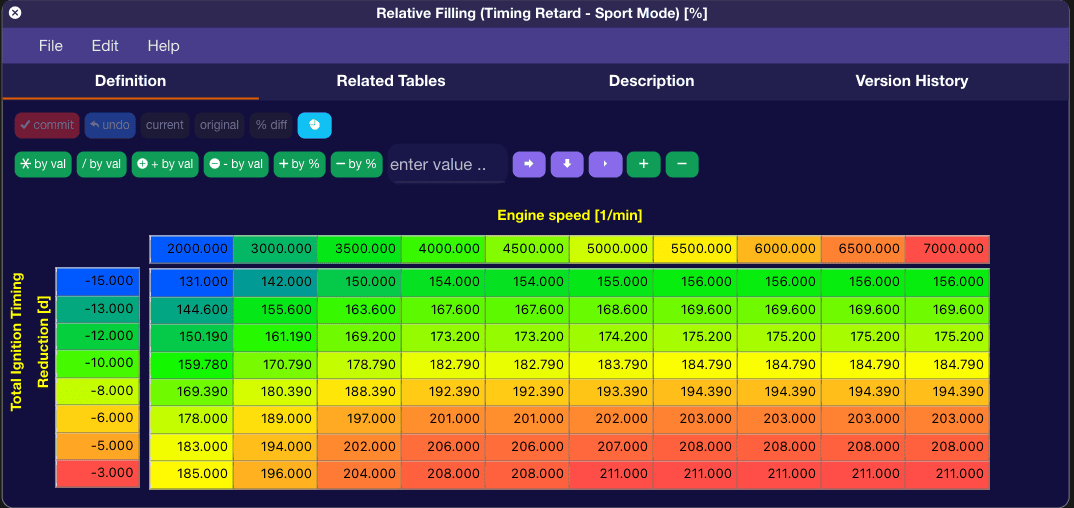
Task: Click the purple down arrow button
Action: pyautogui.click(x=568, y=164)
